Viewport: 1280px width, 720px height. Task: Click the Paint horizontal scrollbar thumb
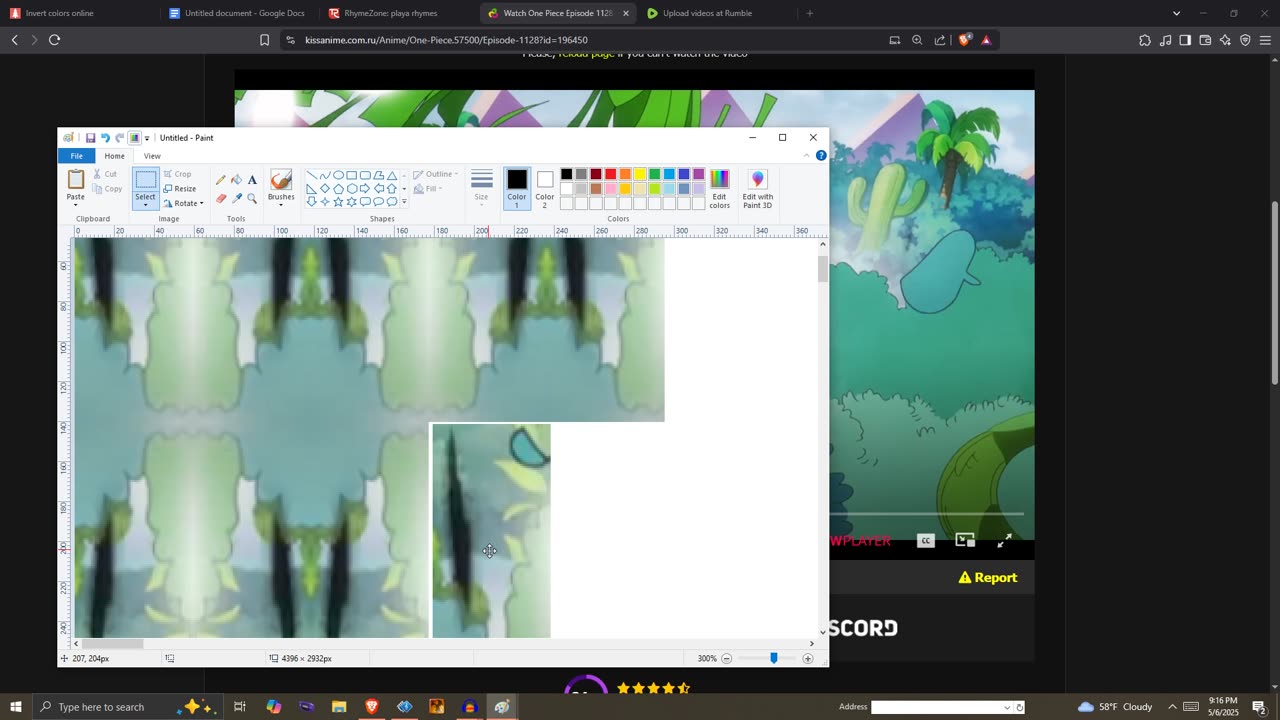tap(112, 644)
